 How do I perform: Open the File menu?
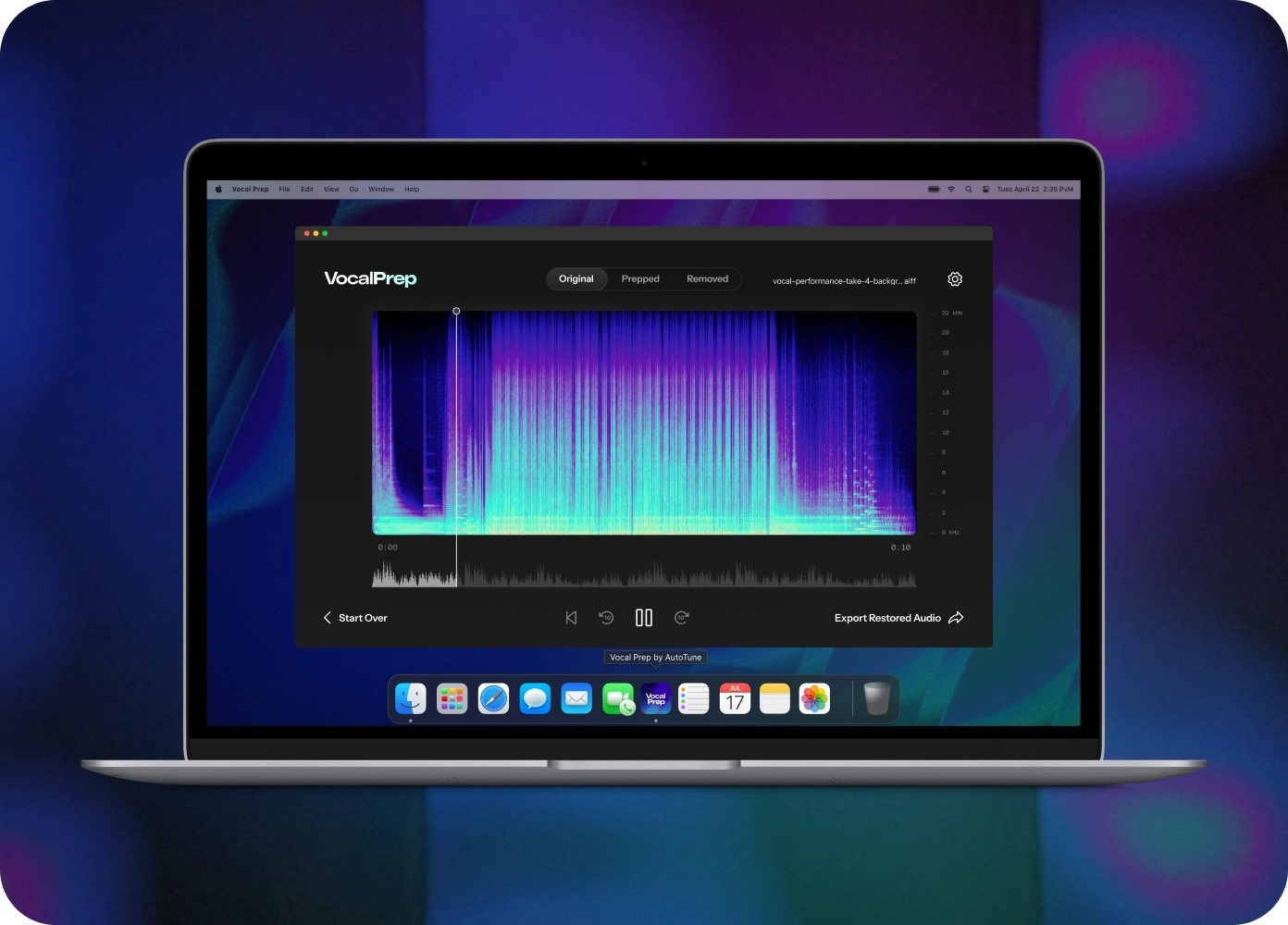(x=284, y=190)
